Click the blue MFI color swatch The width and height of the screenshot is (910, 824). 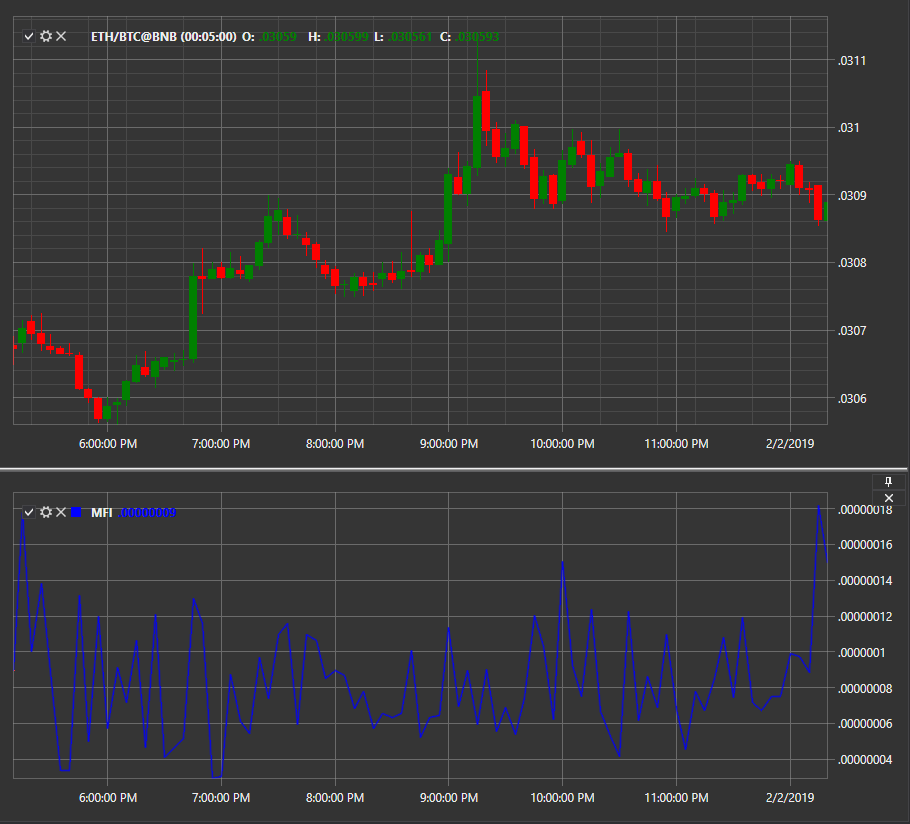[76, 512]
